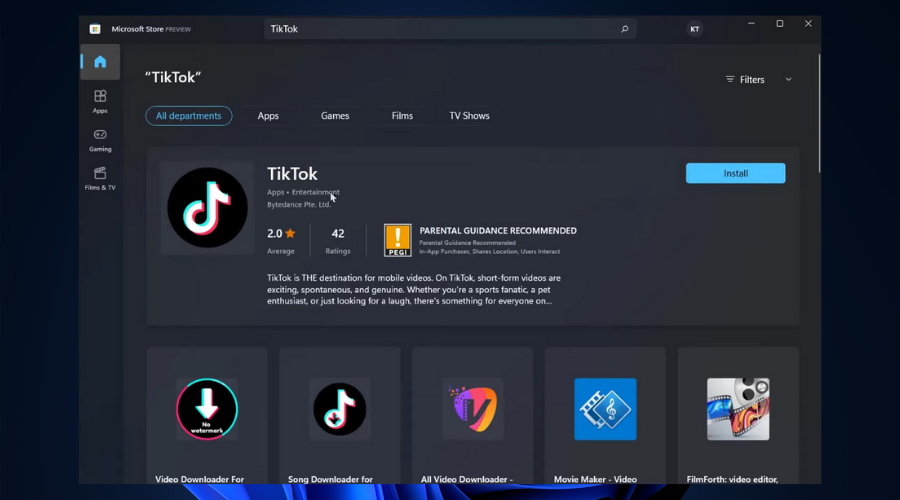Viewport: 900px width, 500px height.
Task: Open the Apps section in sidebar
Action: pyautogui.click(x=100, y=102)
